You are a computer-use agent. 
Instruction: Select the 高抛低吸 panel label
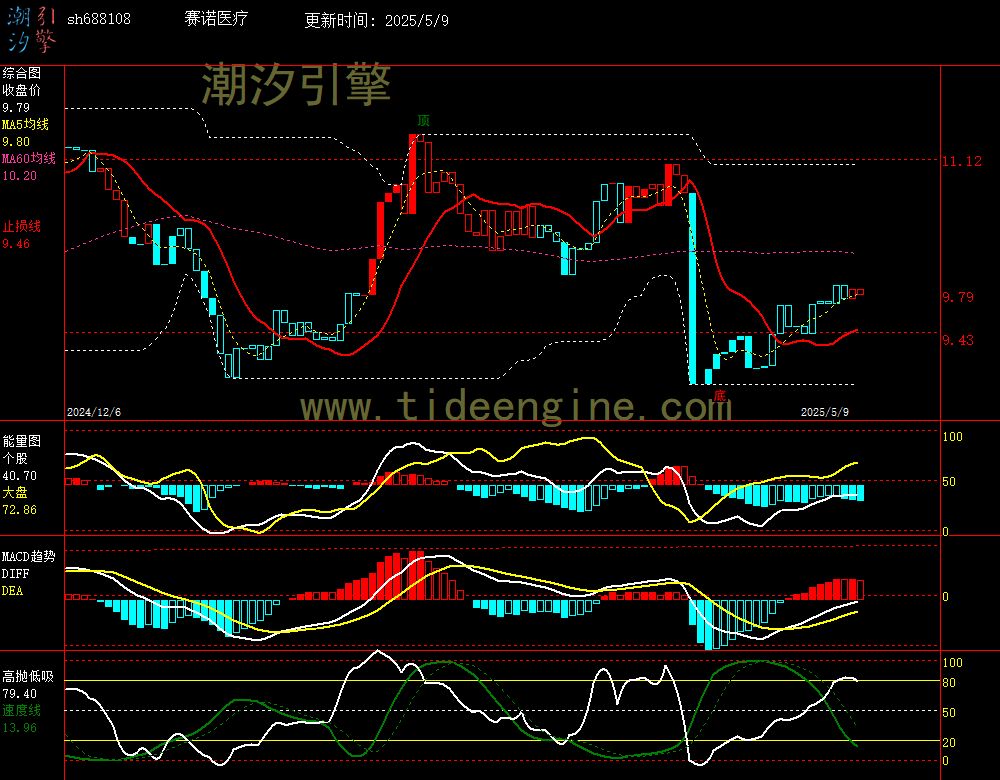point(27,676)
